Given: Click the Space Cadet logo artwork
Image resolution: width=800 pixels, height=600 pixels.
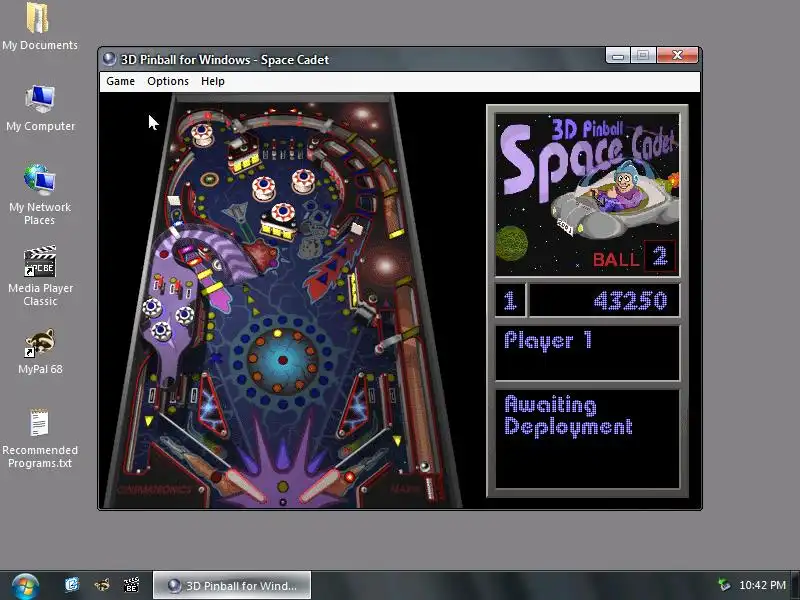Looking at the screenshot, I should click(x=587, y=194).
